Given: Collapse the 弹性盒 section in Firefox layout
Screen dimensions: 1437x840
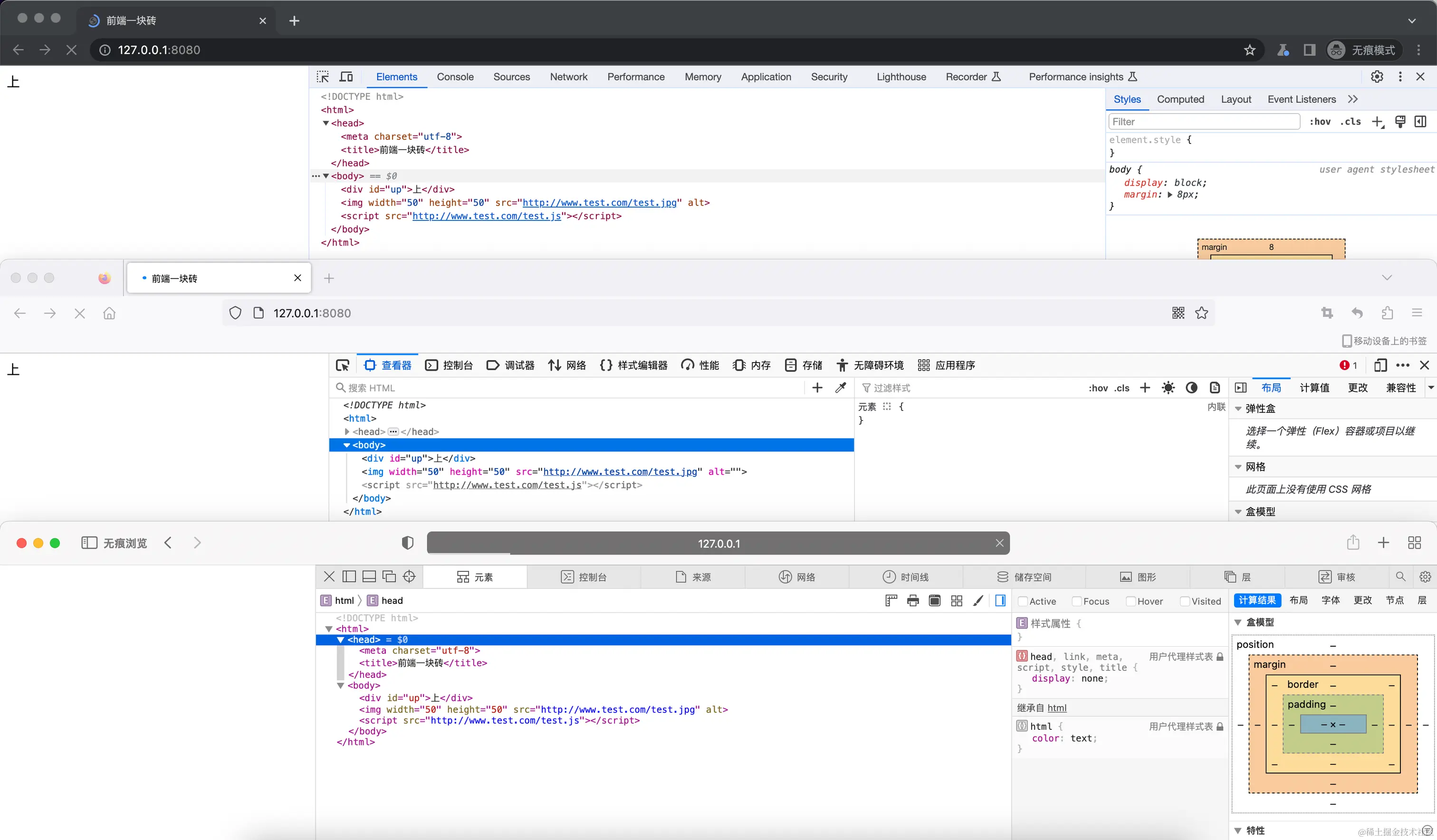Looking at the screenshot, I should tap(1238, 408).
